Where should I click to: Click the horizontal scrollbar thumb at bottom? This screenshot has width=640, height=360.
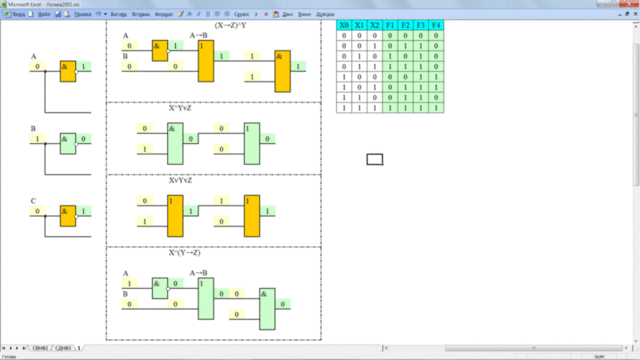[533, 348]
